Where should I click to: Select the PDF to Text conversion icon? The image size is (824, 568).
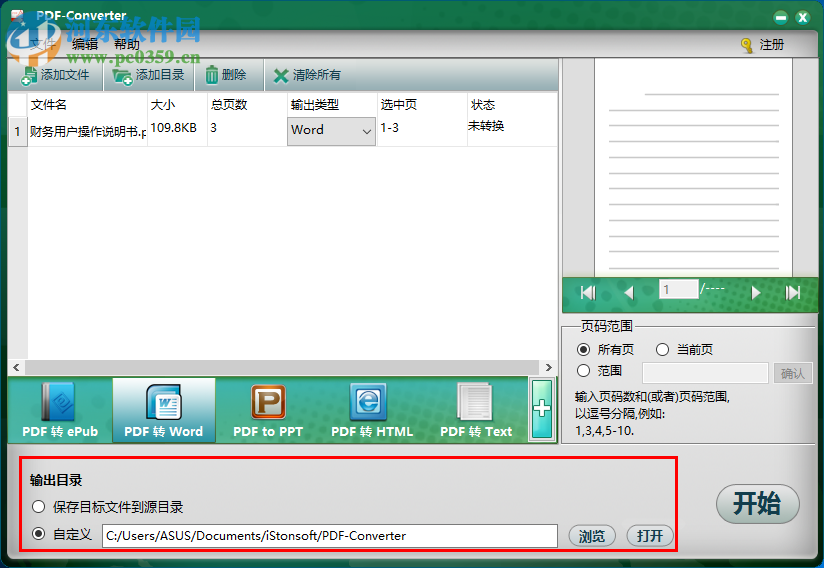[x=476, y=410]
